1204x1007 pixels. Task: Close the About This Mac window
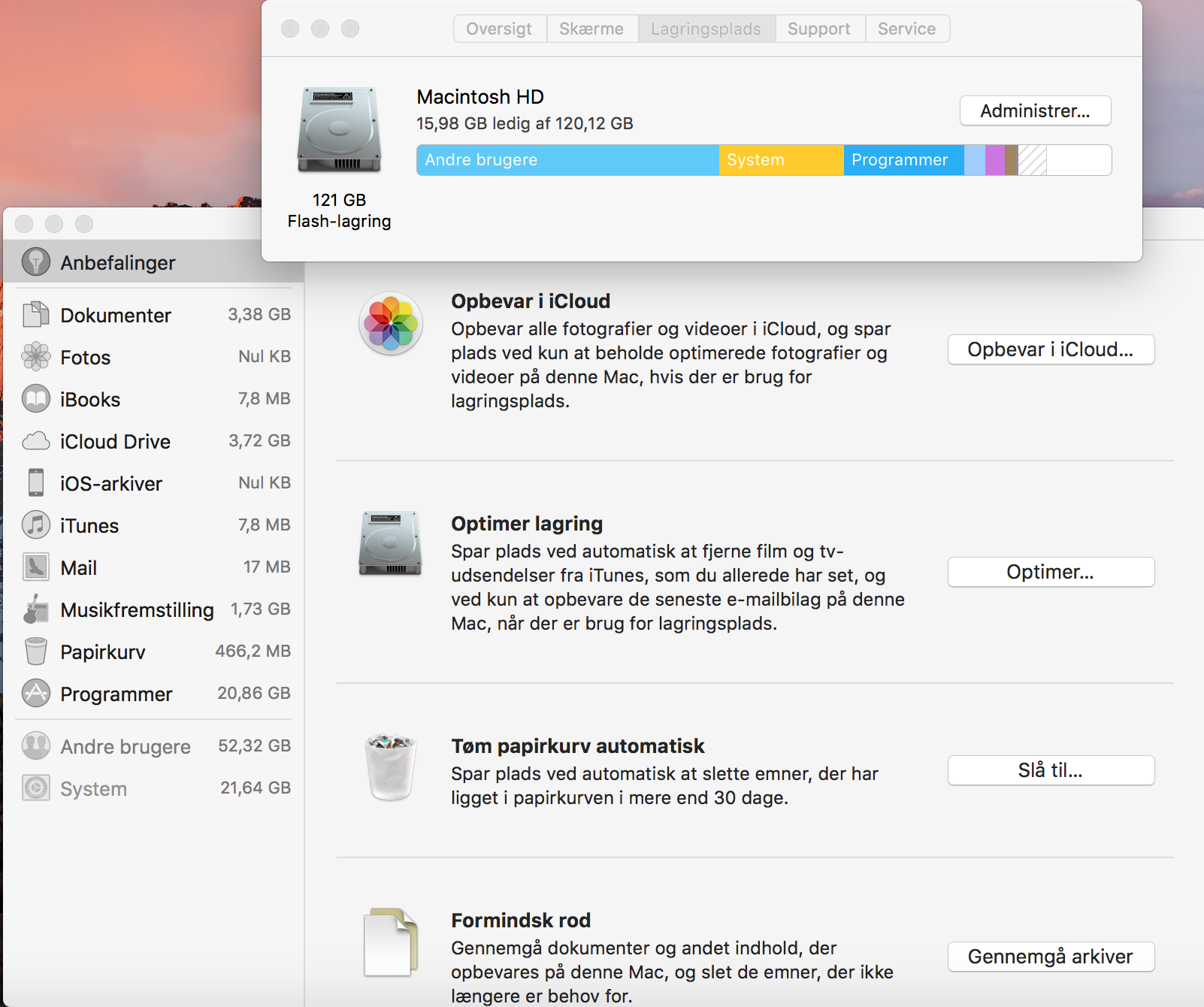click(x=290, y=29)
